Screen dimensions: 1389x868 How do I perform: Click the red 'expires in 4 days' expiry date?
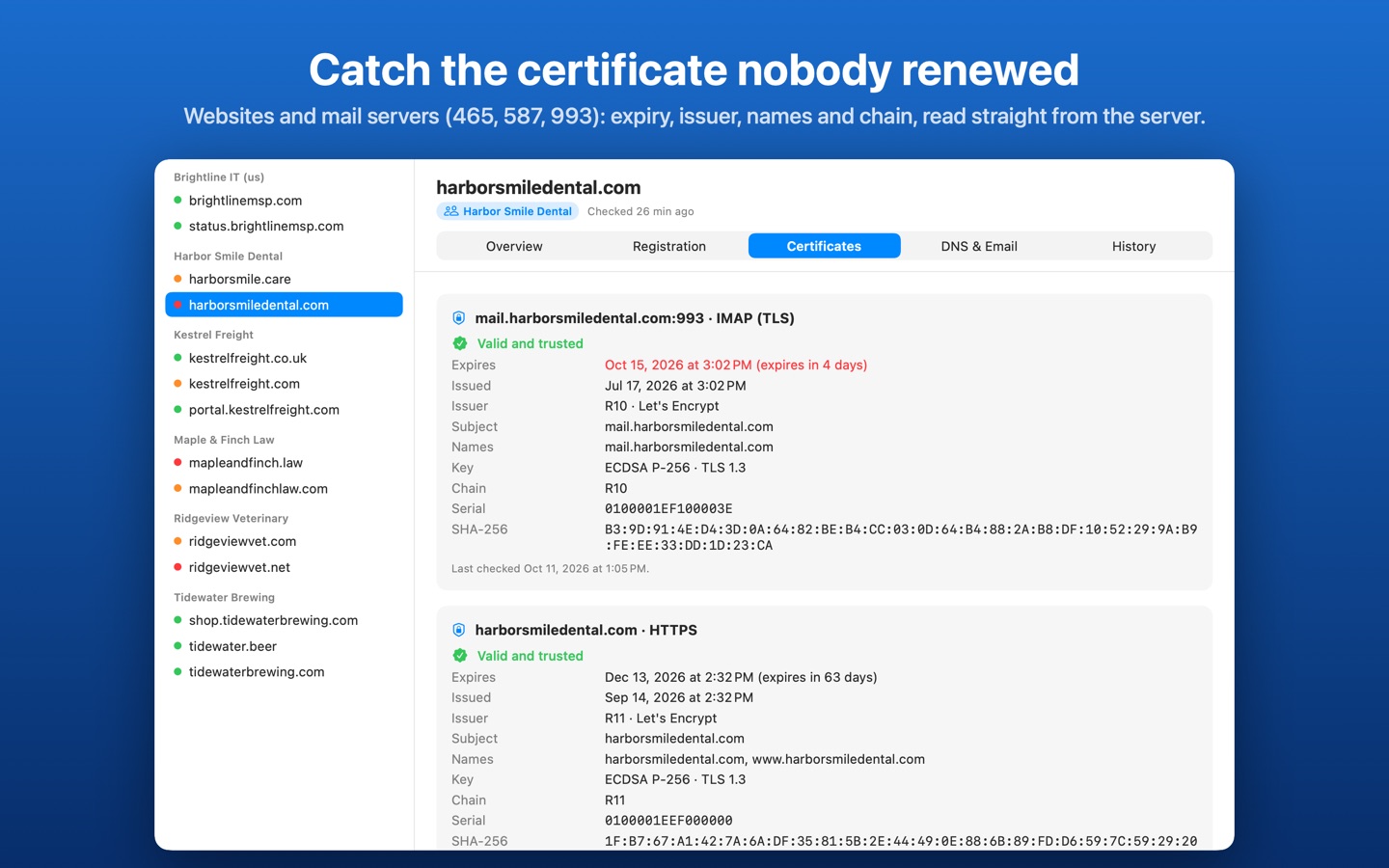[x=736, y=365]
